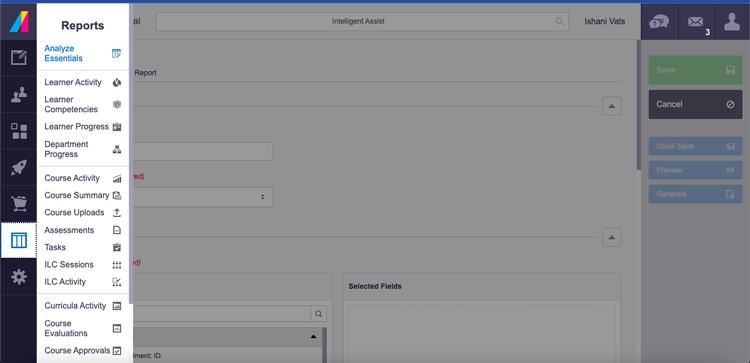Click the ILC Activity icon
The image size is (750, 363).
pos(117,282)
